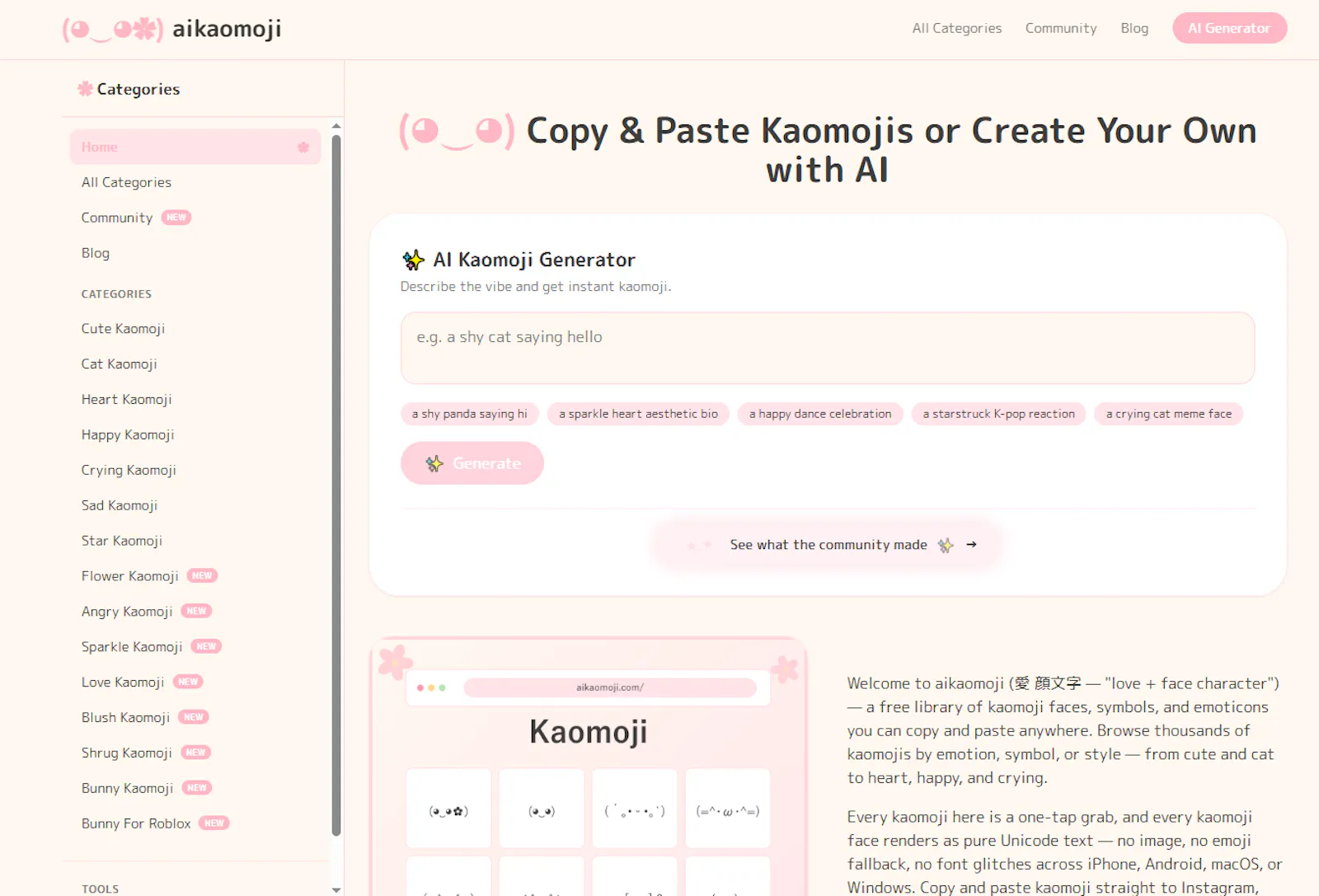Click the flower icon in the Home row
Viewport: 1319px width, 896px height.
[303, 148]
